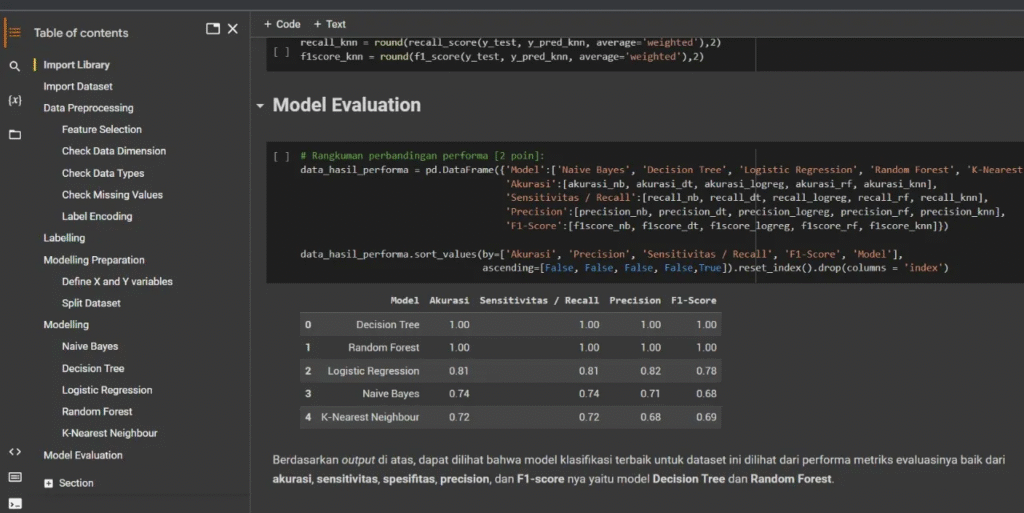1024x513 pixels.
Task: Collapse the Model Evaluation section heading
Action: tap(261, 105)
